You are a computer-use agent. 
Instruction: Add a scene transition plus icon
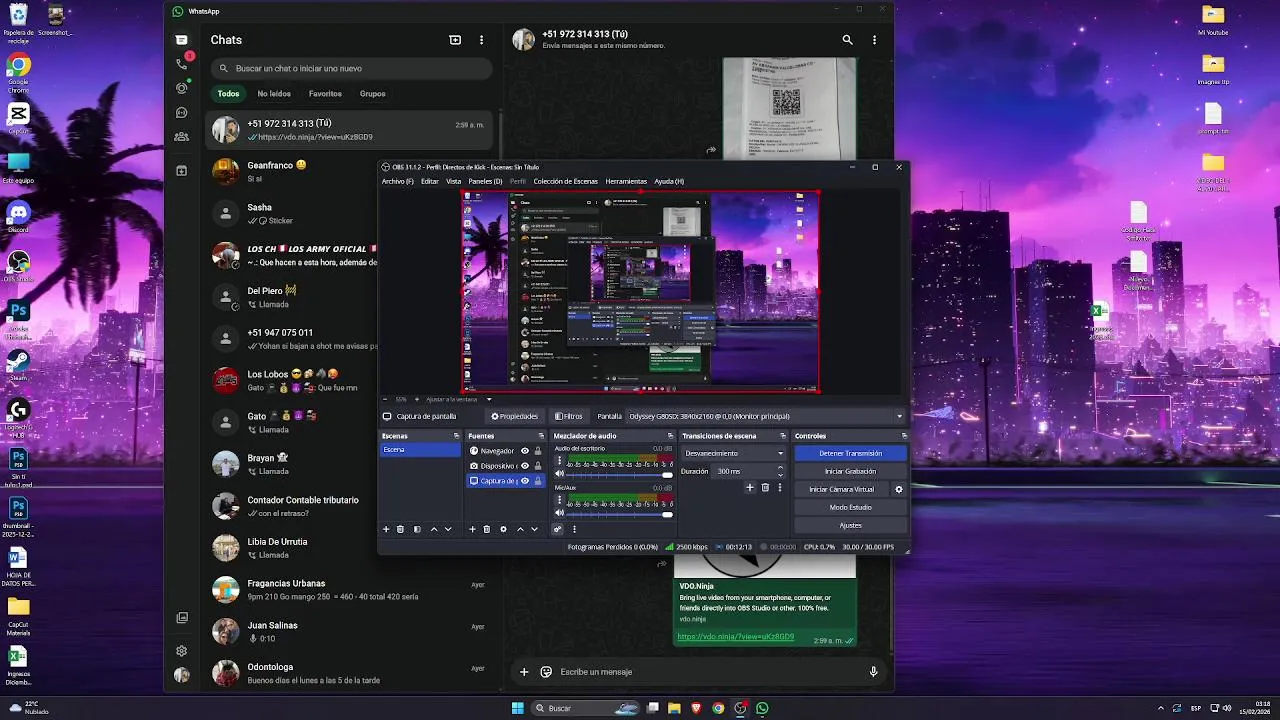750,488
